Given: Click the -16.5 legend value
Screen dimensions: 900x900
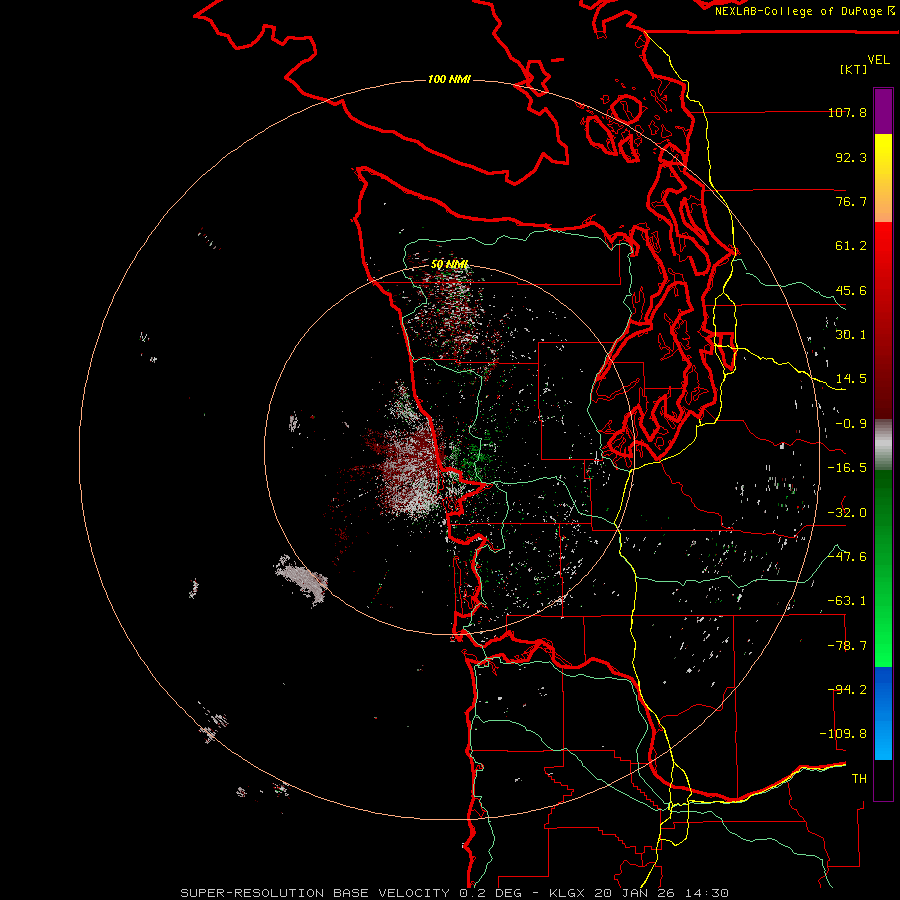Looking at the screenshot, I should pos(847,468).
